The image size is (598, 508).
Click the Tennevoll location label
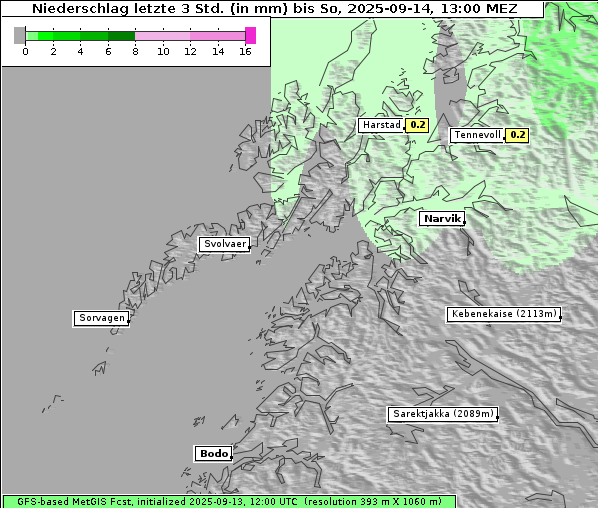(477, 135)
